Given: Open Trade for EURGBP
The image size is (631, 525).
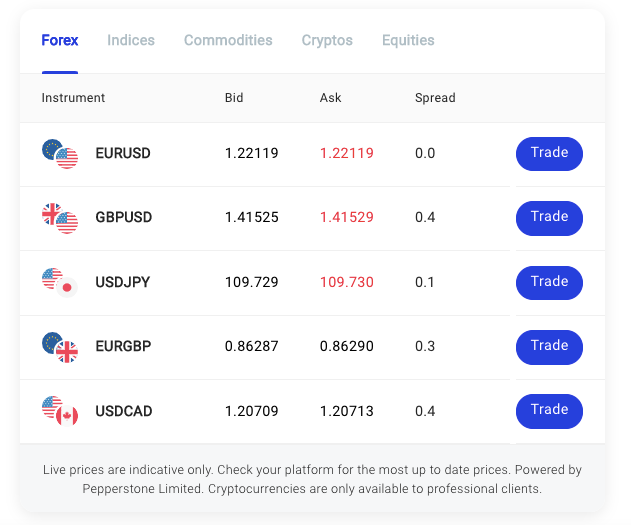Looking at the screenshot, I should [549, 347].
